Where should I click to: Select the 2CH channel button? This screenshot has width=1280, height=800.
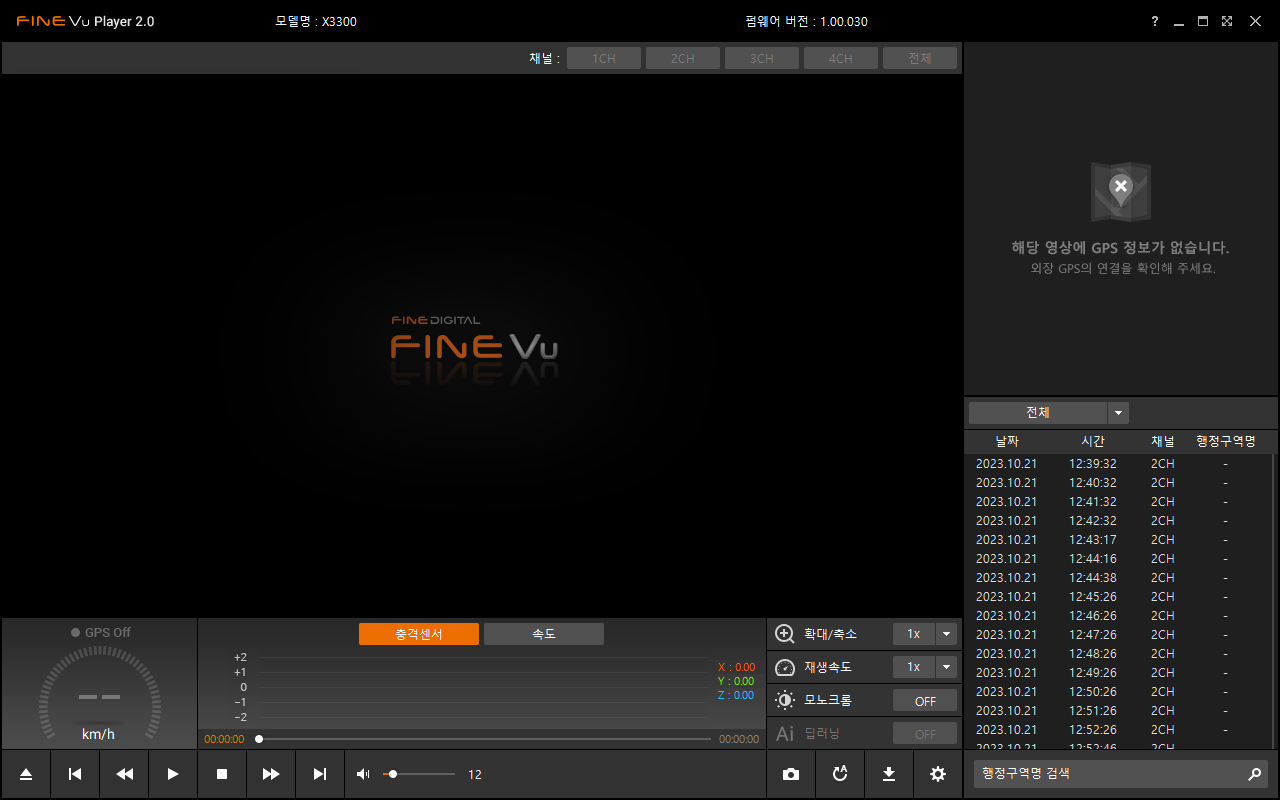click(x=683, y=58)
